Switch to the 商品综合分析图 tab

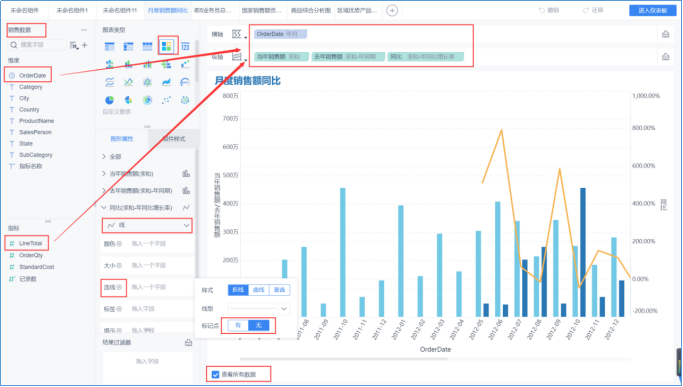[311, 10]
